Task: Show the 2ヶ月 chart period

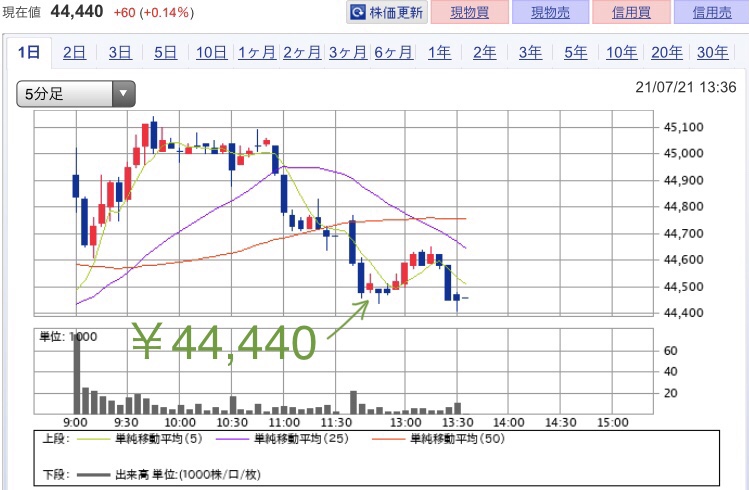Action: pos(302,52)
